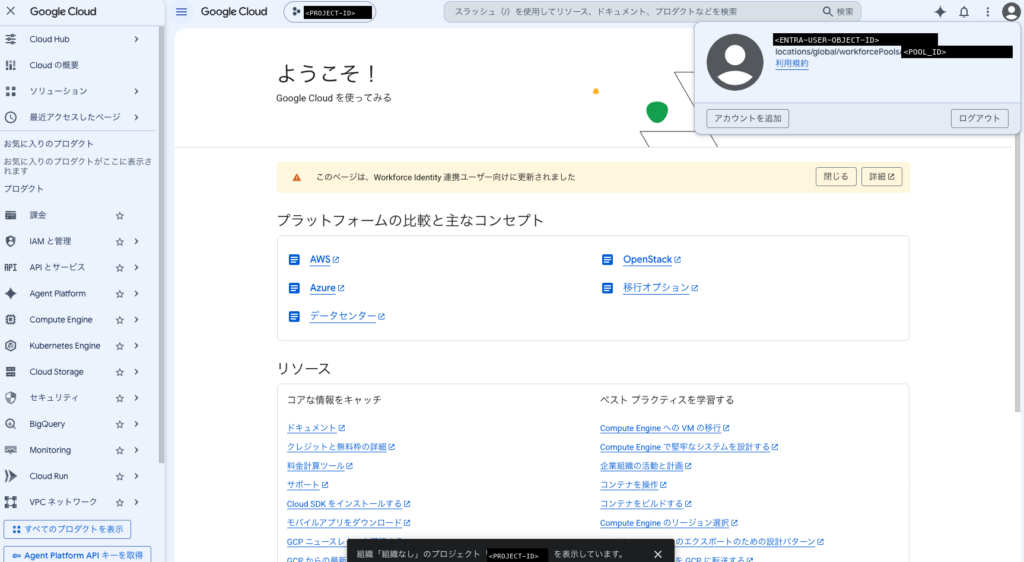Expand the API とサービス submenu chevron
This screenshot has height=562, width=1024.
point(136,268)
